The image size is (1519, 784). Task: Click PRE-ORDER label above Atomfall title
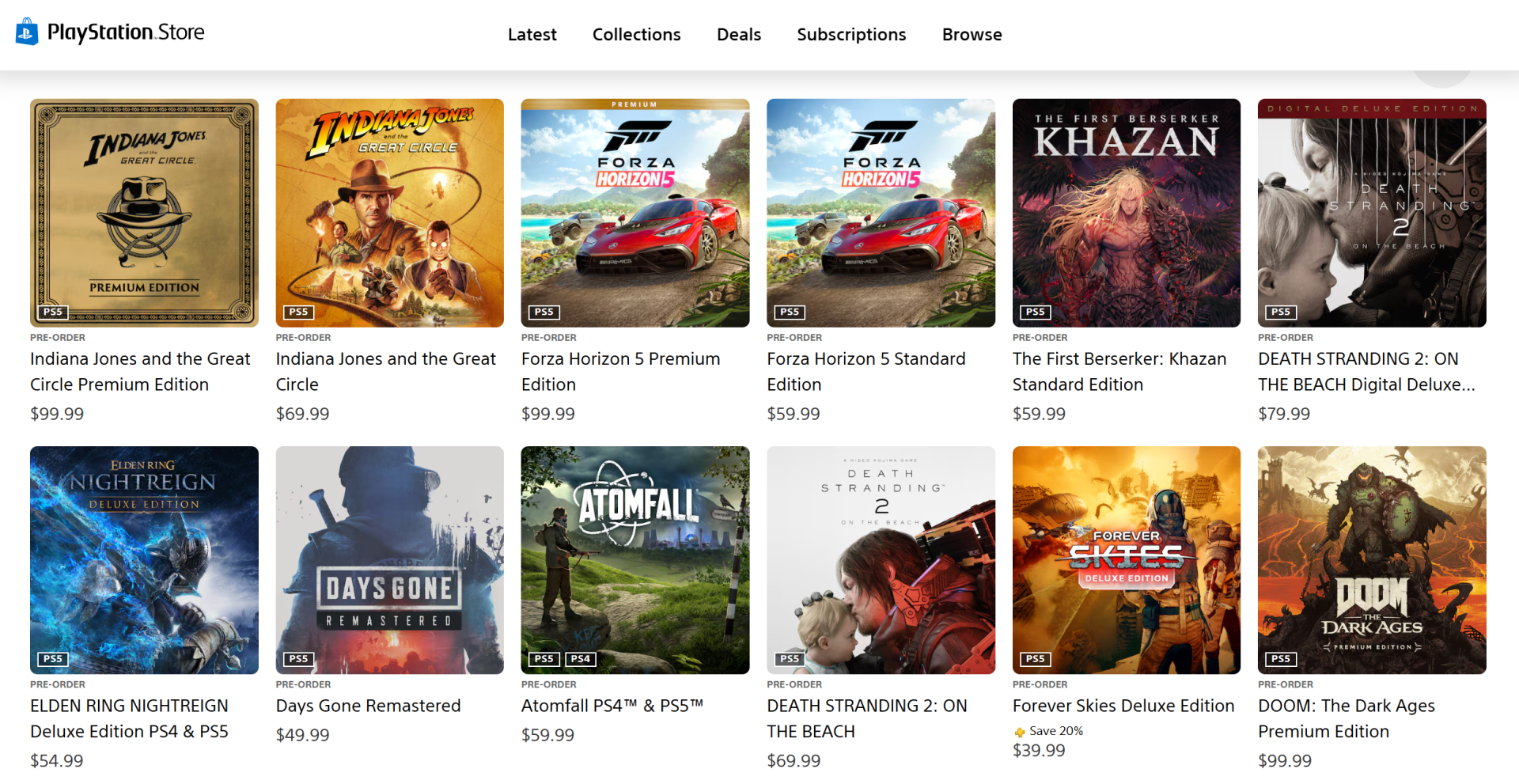[549, 684]
